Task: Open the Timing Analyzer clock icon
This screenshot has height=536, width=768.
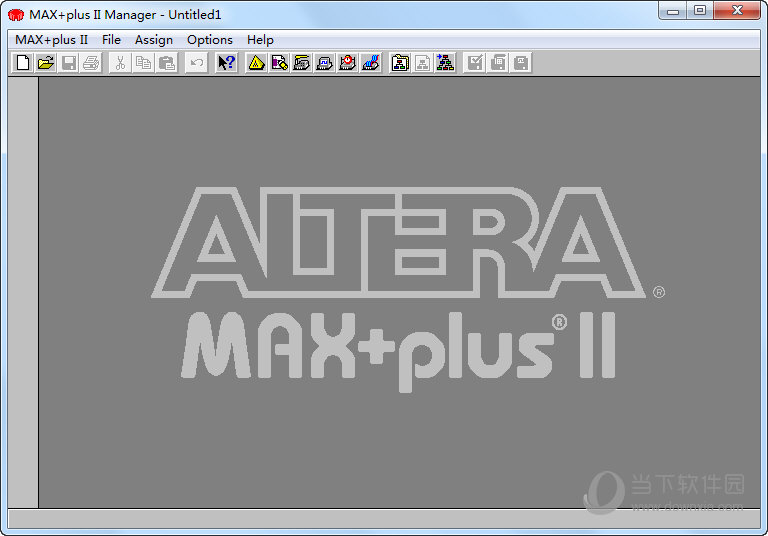Action: click(347, 63)
